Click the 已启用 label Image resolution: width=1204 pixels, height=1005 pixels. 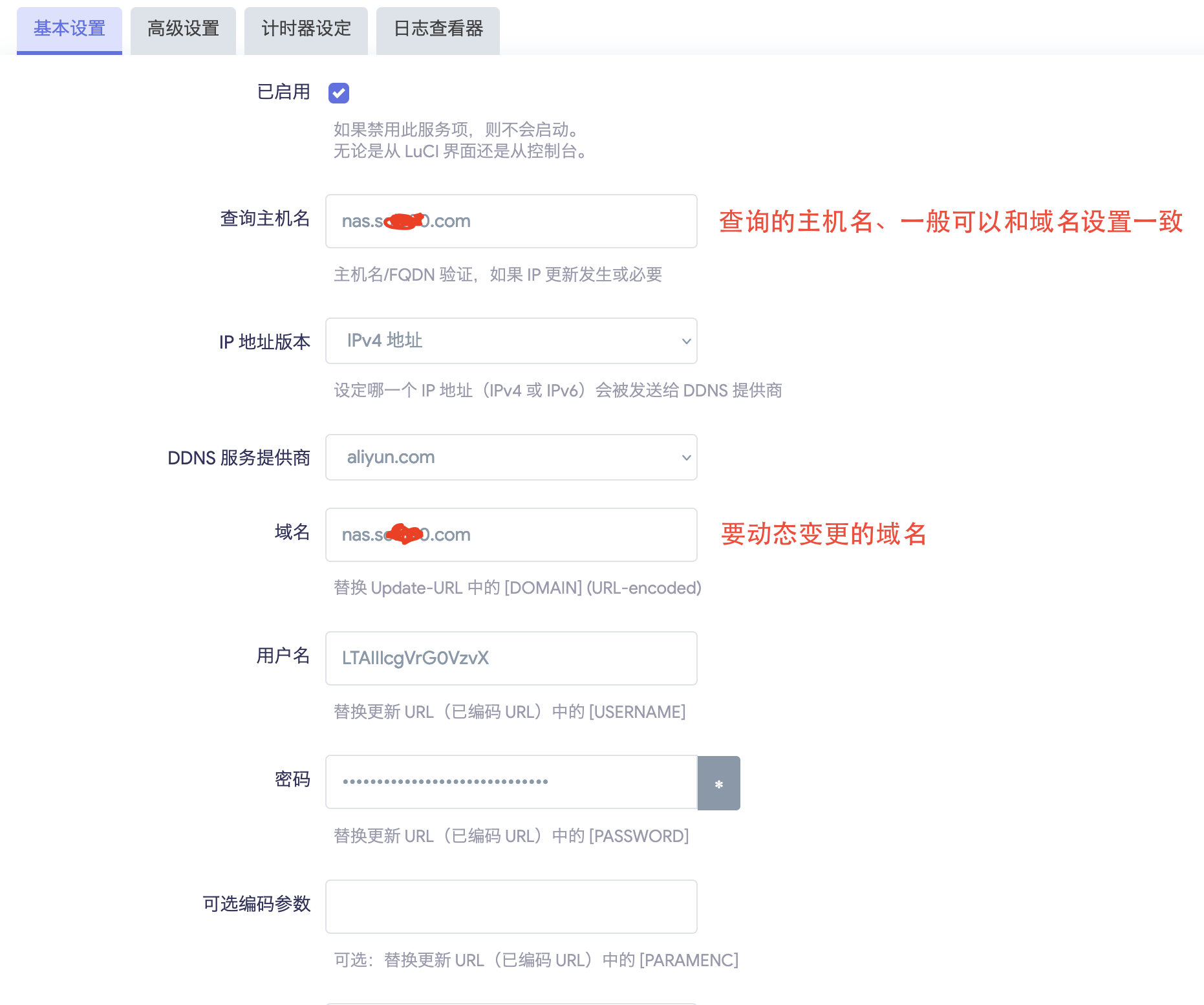[284, 92]
